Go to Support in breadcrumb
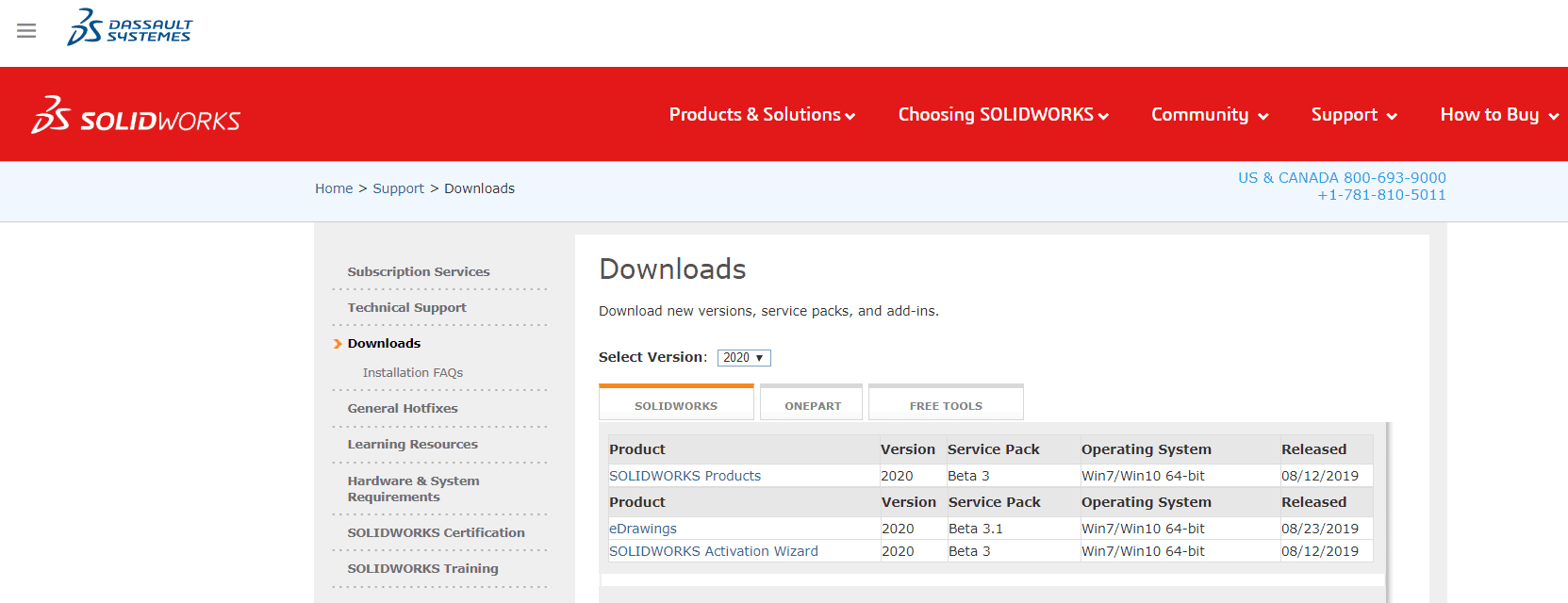 pyautogui.click(x=398, y=188)
